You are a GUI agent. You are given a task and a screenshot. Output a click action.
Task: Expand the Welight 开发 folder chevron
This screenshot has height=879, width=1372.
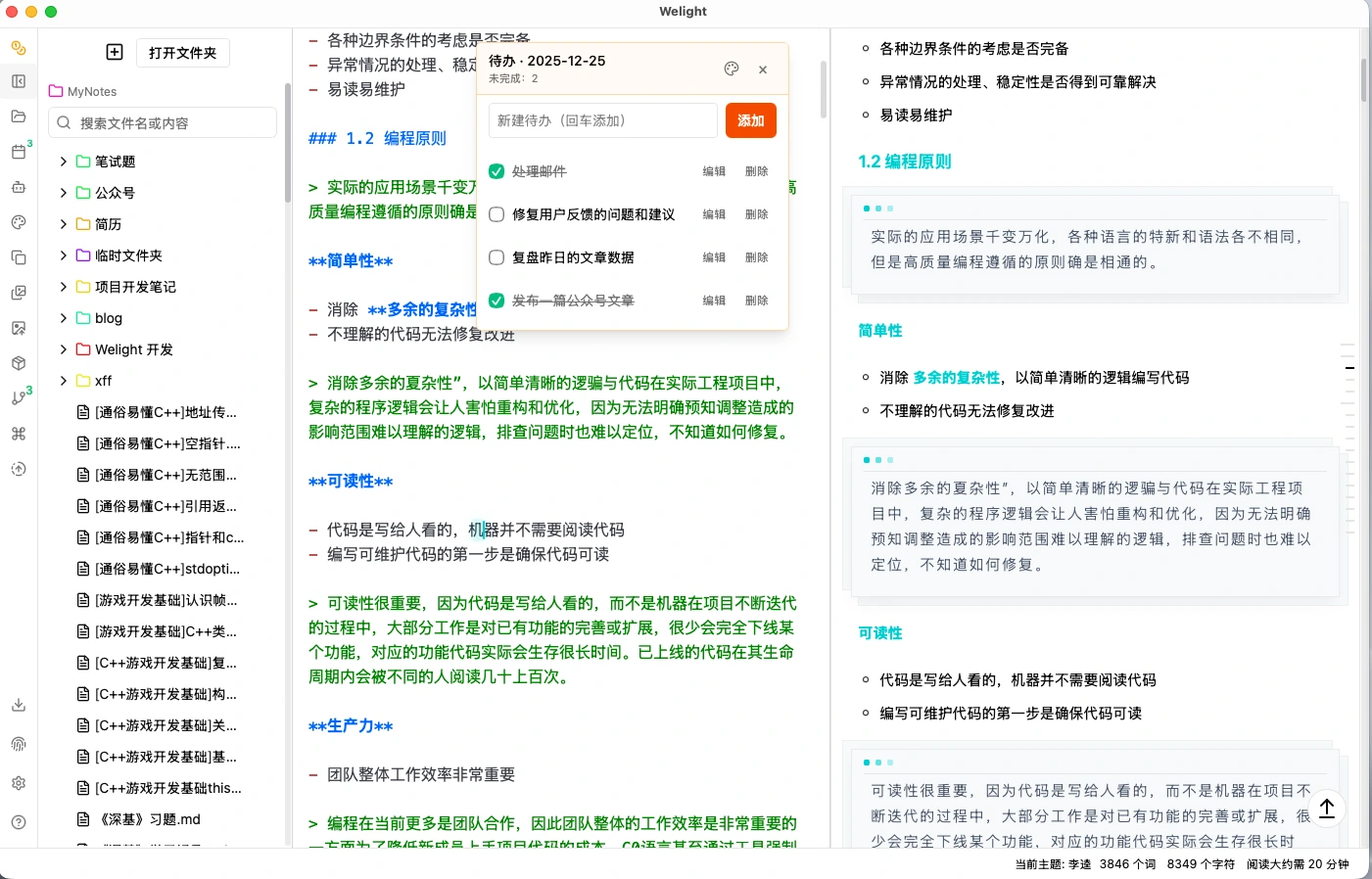[x=64, y=349]
